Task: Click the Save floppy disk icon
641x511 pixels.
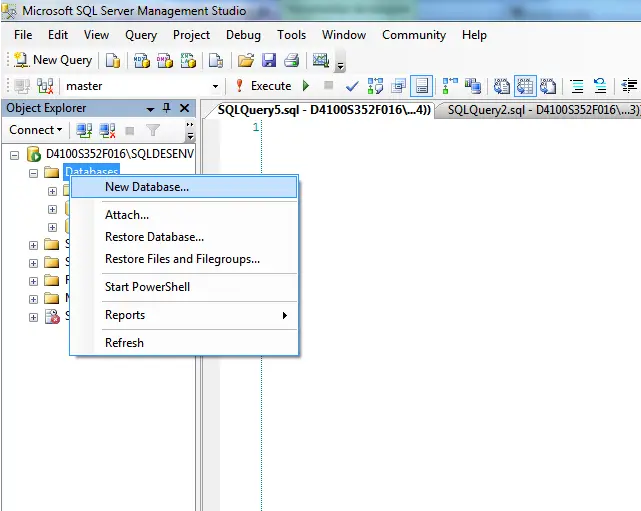Action: (269, 60)
